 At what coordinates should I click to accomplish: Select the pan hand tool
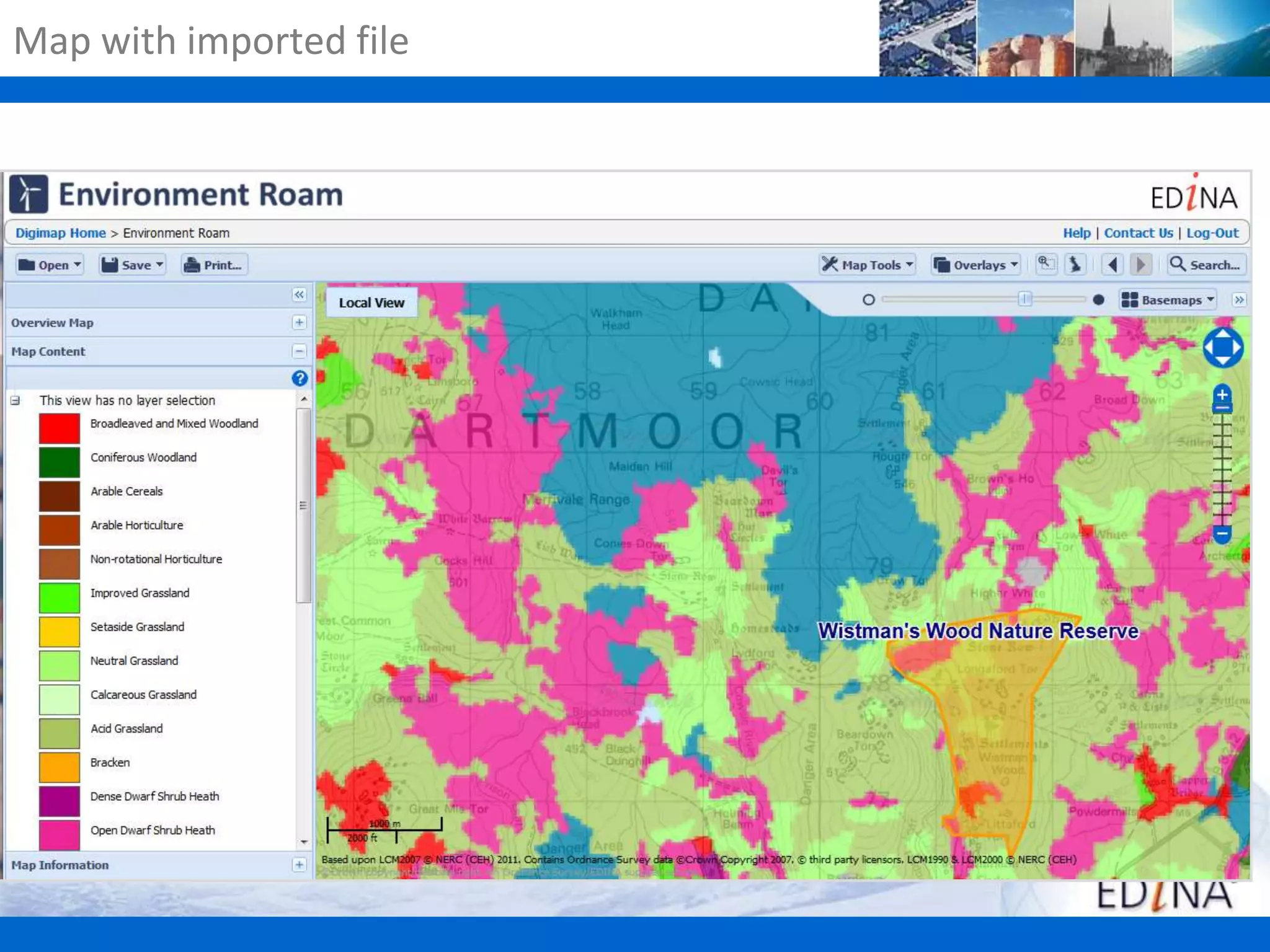[x=1075, y=265]
